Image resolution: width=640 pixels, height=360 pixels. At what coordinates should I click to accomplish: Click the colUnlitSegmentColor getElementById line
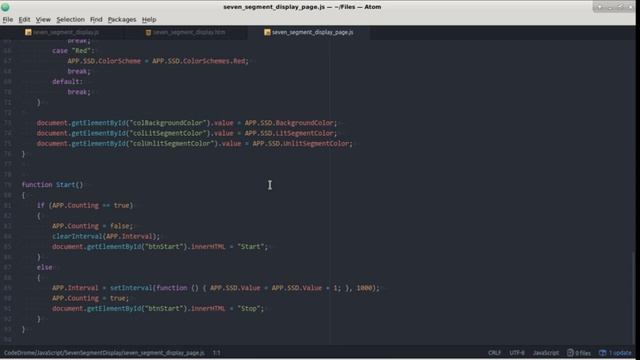point(195,143)
